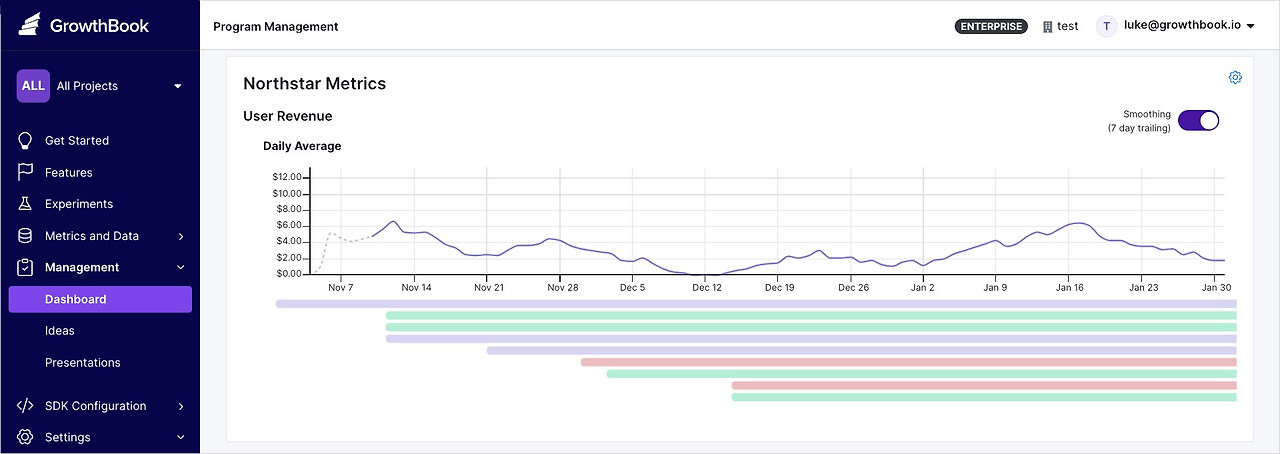1280x454 pixels.
Task: Open the Northstar Metrics settings gear
Action: pos(1235,78)
